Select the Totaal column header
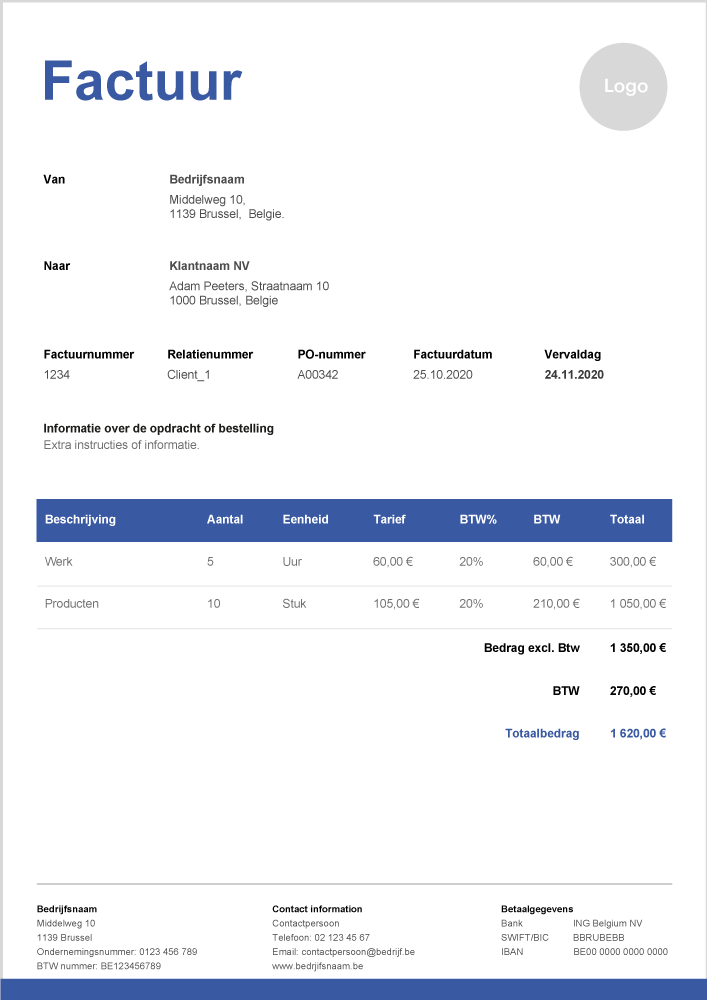Viewport: 707px width, 1000px height. (627, 519)
